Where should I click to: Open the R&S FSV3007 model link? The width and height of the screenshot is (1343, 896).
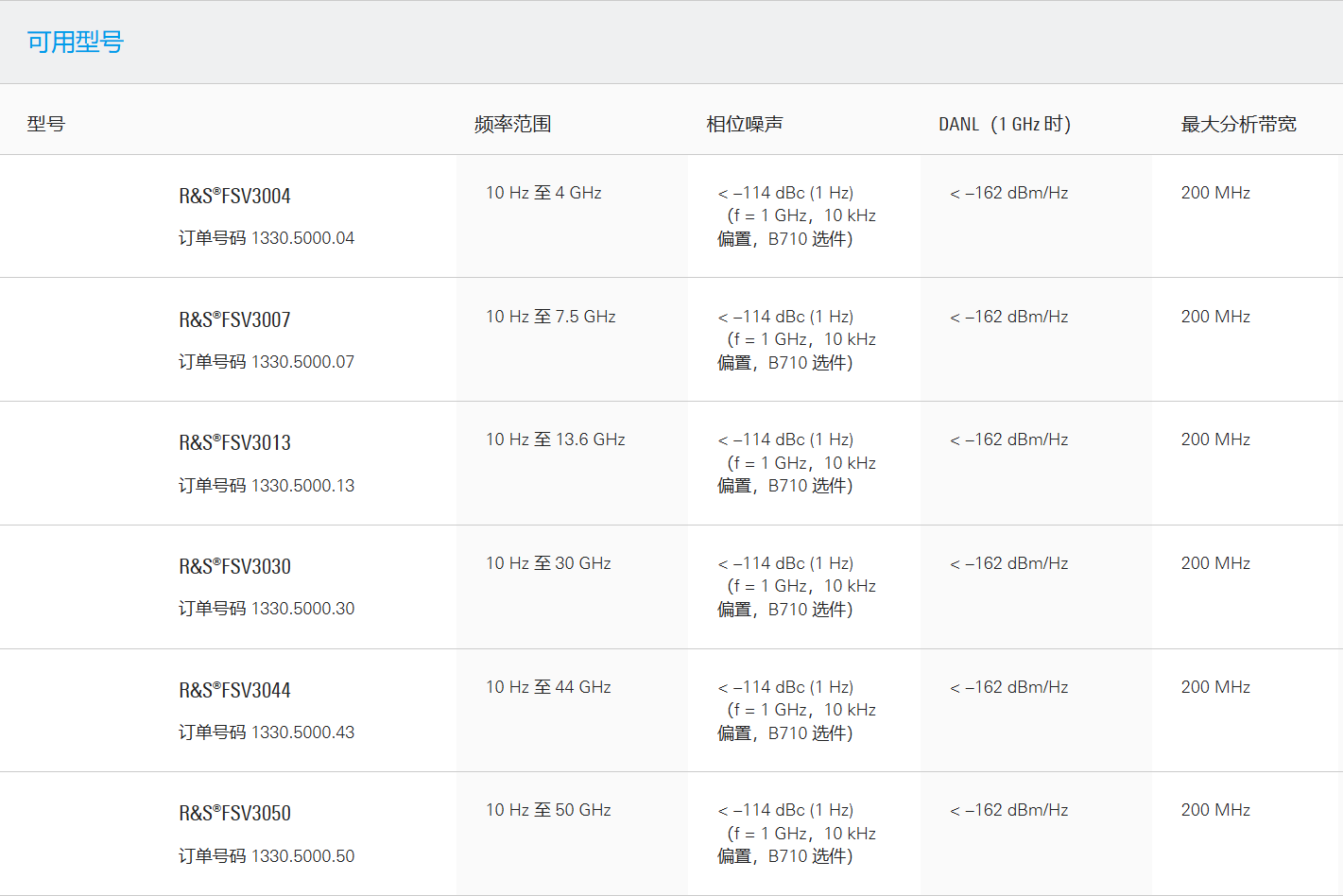point(234,319)
